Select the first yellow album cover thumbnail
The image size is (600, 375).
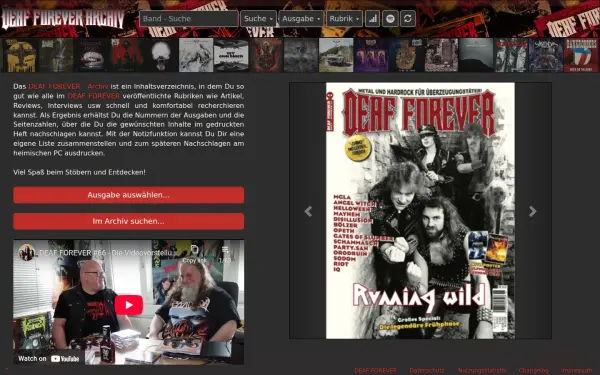point(21,55)
